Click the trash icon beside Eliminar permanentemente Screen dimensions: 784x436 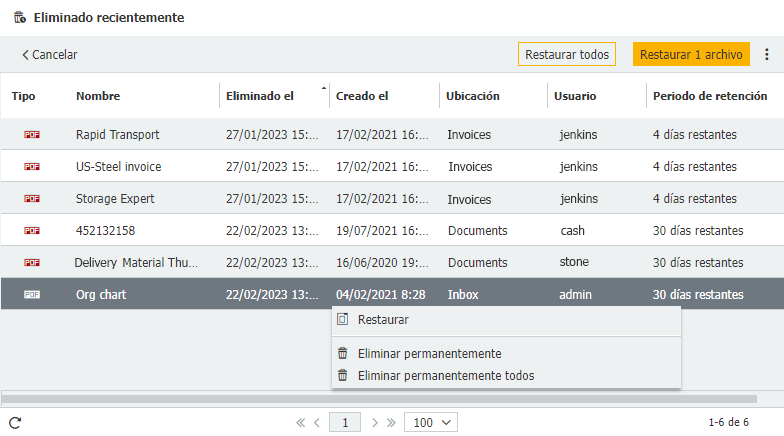[343, 353]
